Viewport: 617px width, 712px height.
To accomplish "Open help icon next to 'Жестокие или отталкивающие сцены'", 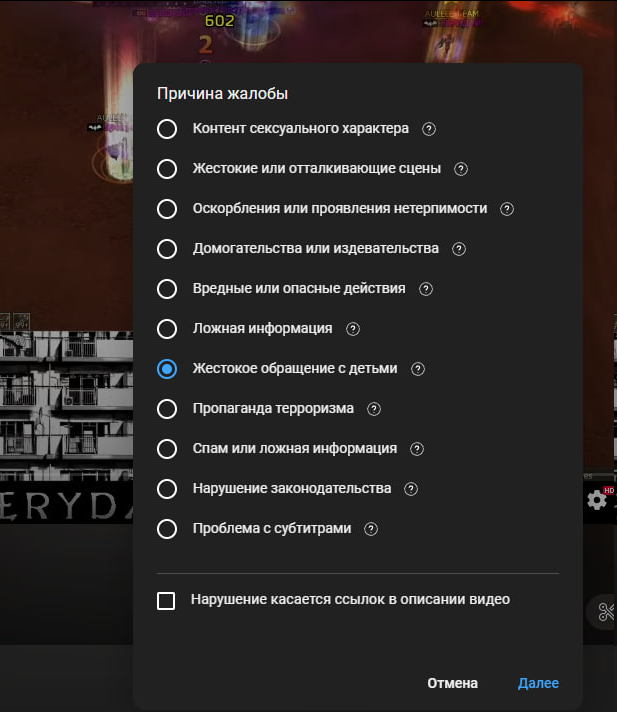I will [x=461, y=169].
